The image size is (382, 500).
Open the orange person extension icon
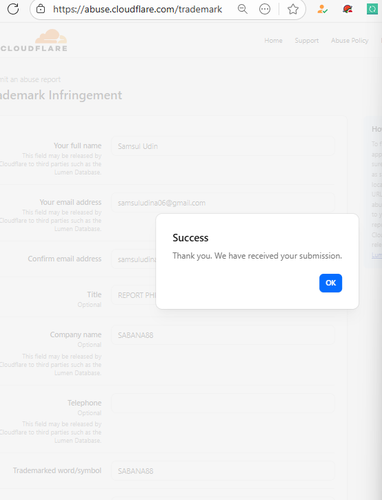pyautogui.click(x=322, y=9)
